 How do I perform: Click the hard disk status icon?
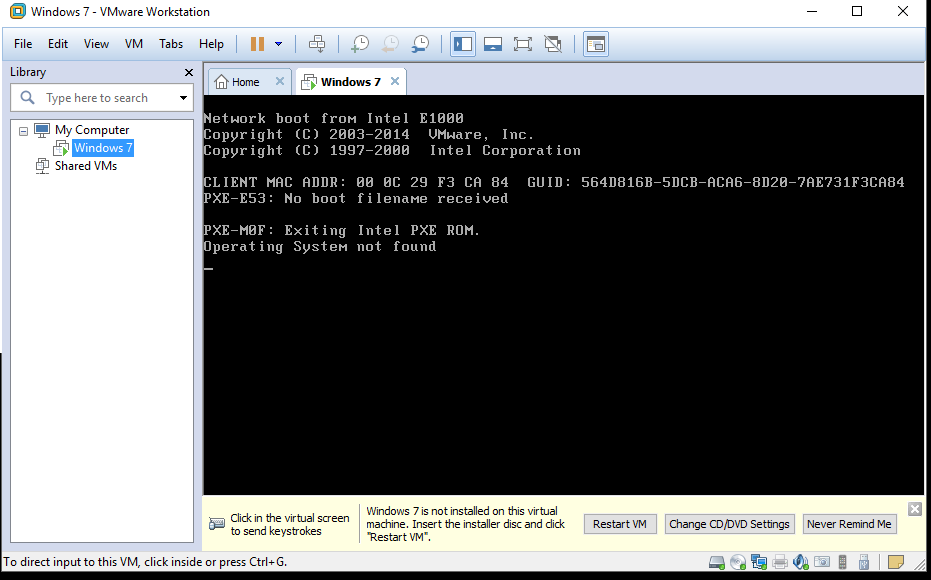click(717, 562)
